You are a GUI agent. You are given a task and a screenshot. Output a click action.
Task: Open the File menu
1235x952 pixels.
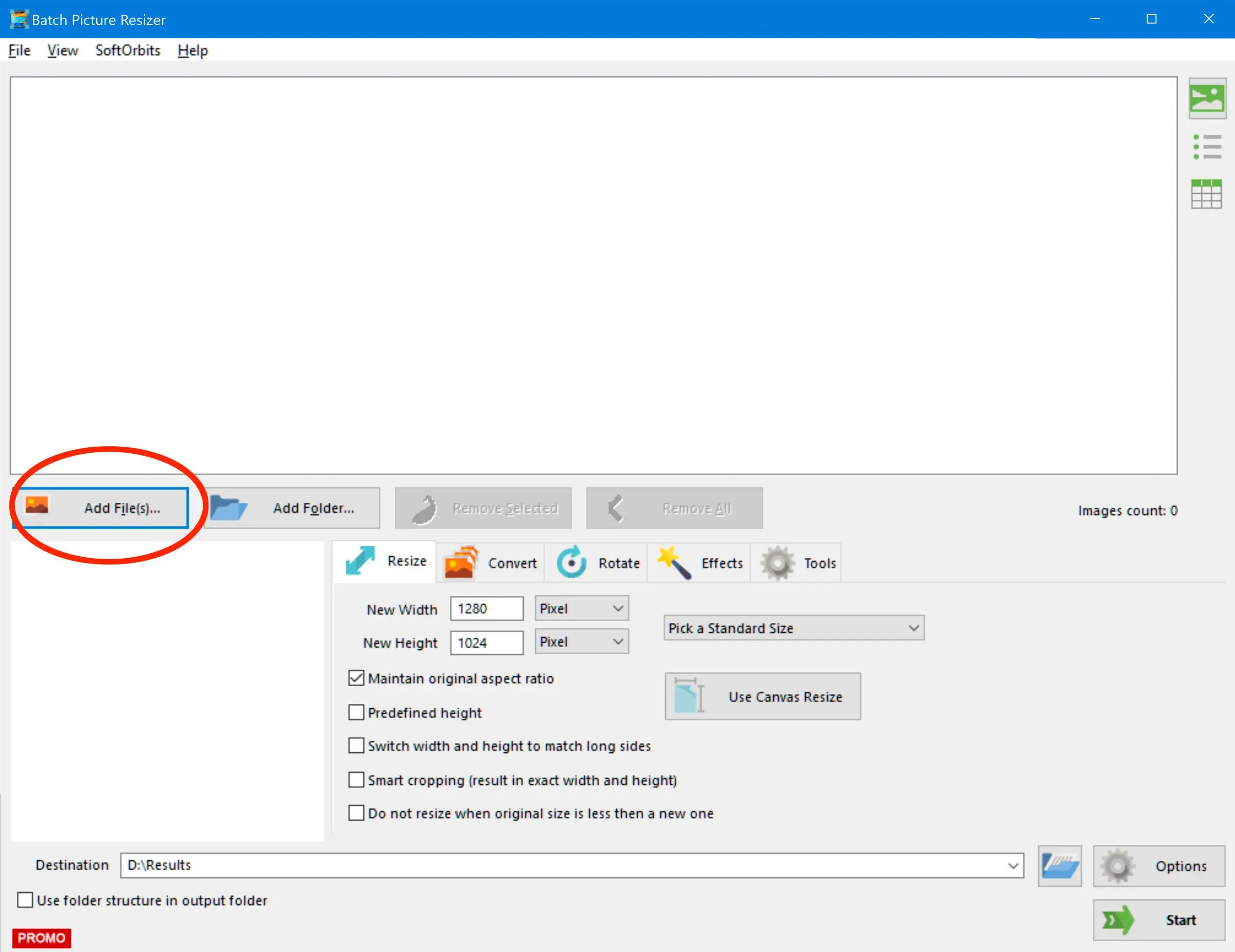(20, 50)
